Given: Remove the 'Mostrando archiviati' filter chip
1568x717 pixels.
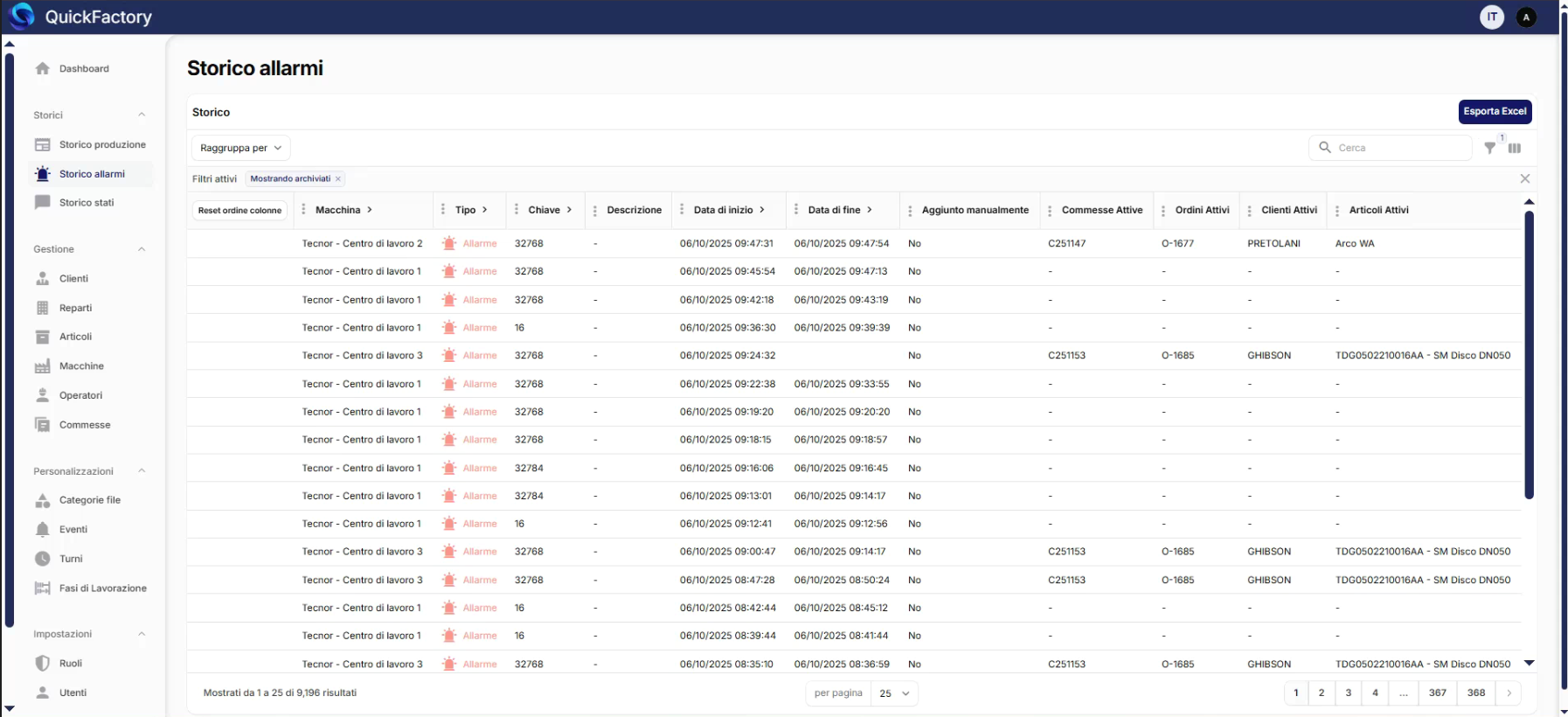Looking at the screenshot, I should pos(338,179).
